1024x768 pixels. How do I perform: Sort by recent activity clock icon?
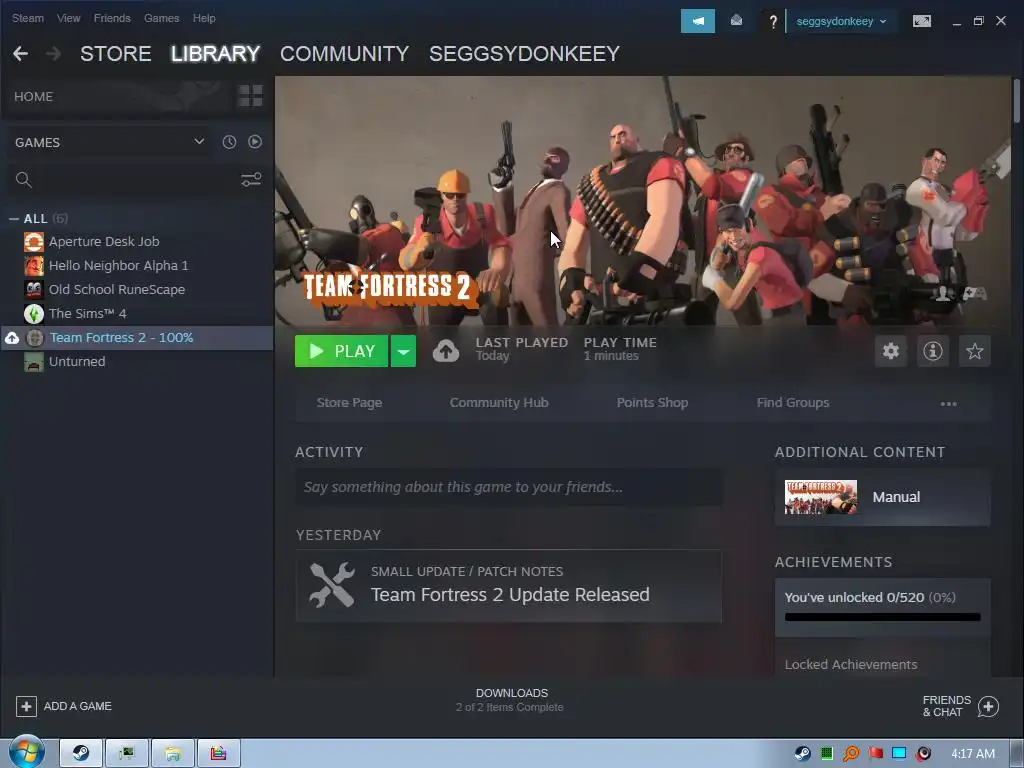(x=229, y=142)
